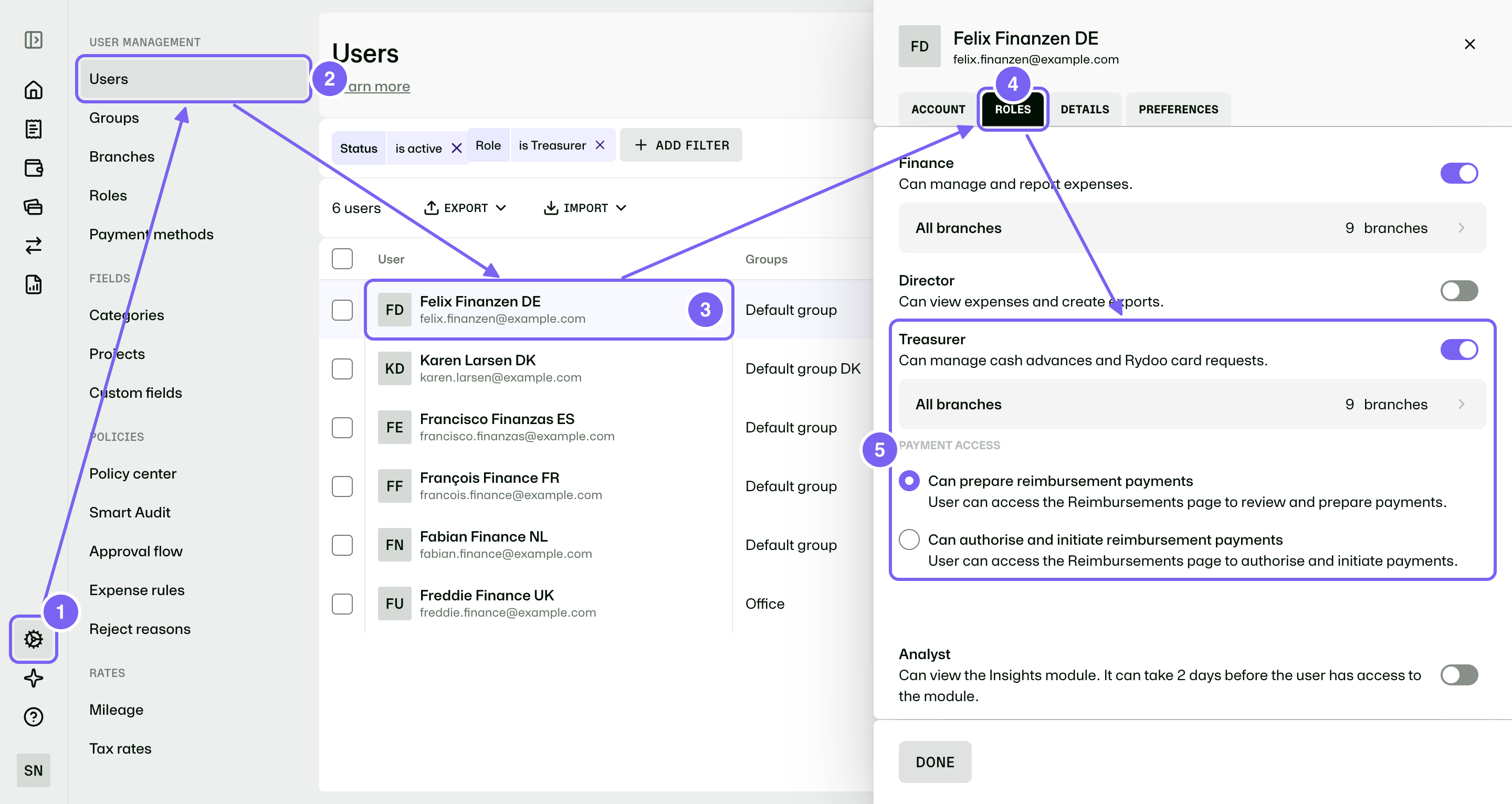Click the FD avatar in the user panel header
The image size is (1512, 804).
(x=919, y=46)
